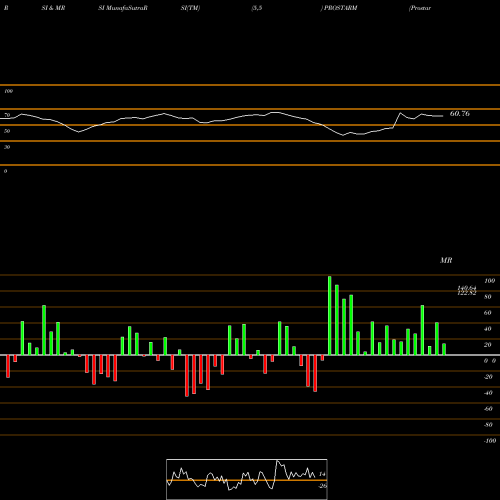
Task: Select the 'SI & MR' header label
Action: coord(53,8)
